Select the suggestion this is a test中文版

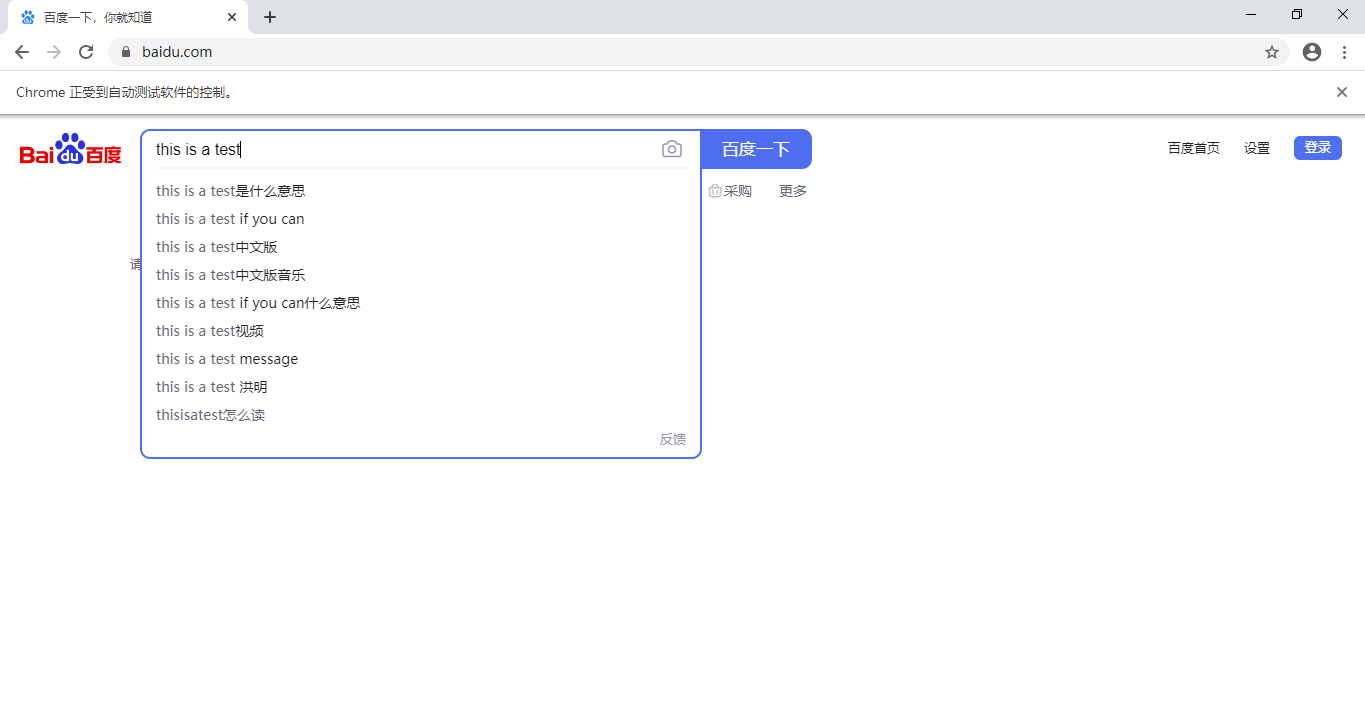click(216, 246)
